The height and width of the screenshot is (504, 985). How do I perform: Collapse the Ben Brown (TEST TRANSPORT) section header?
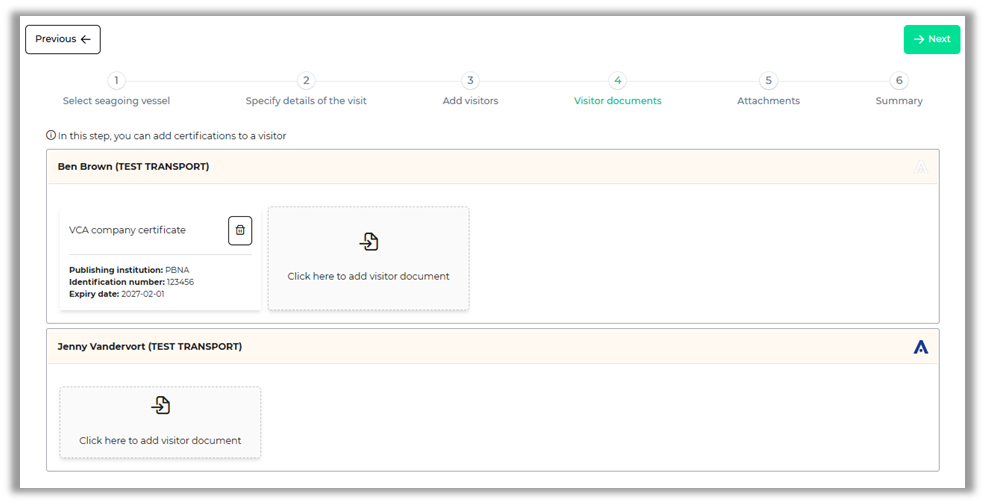133,167
